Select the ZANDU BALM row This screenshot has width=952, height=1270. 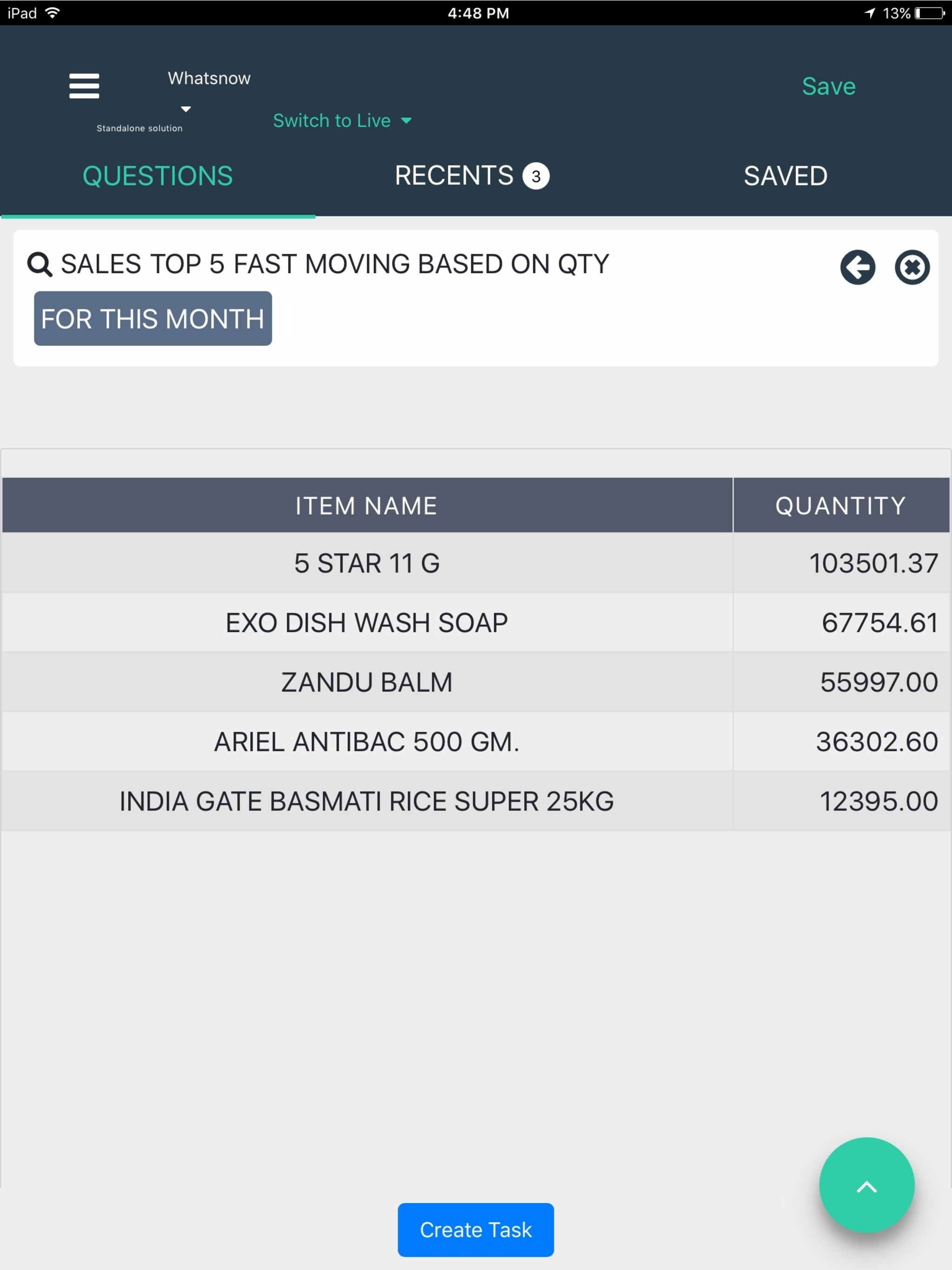(476, 683)
